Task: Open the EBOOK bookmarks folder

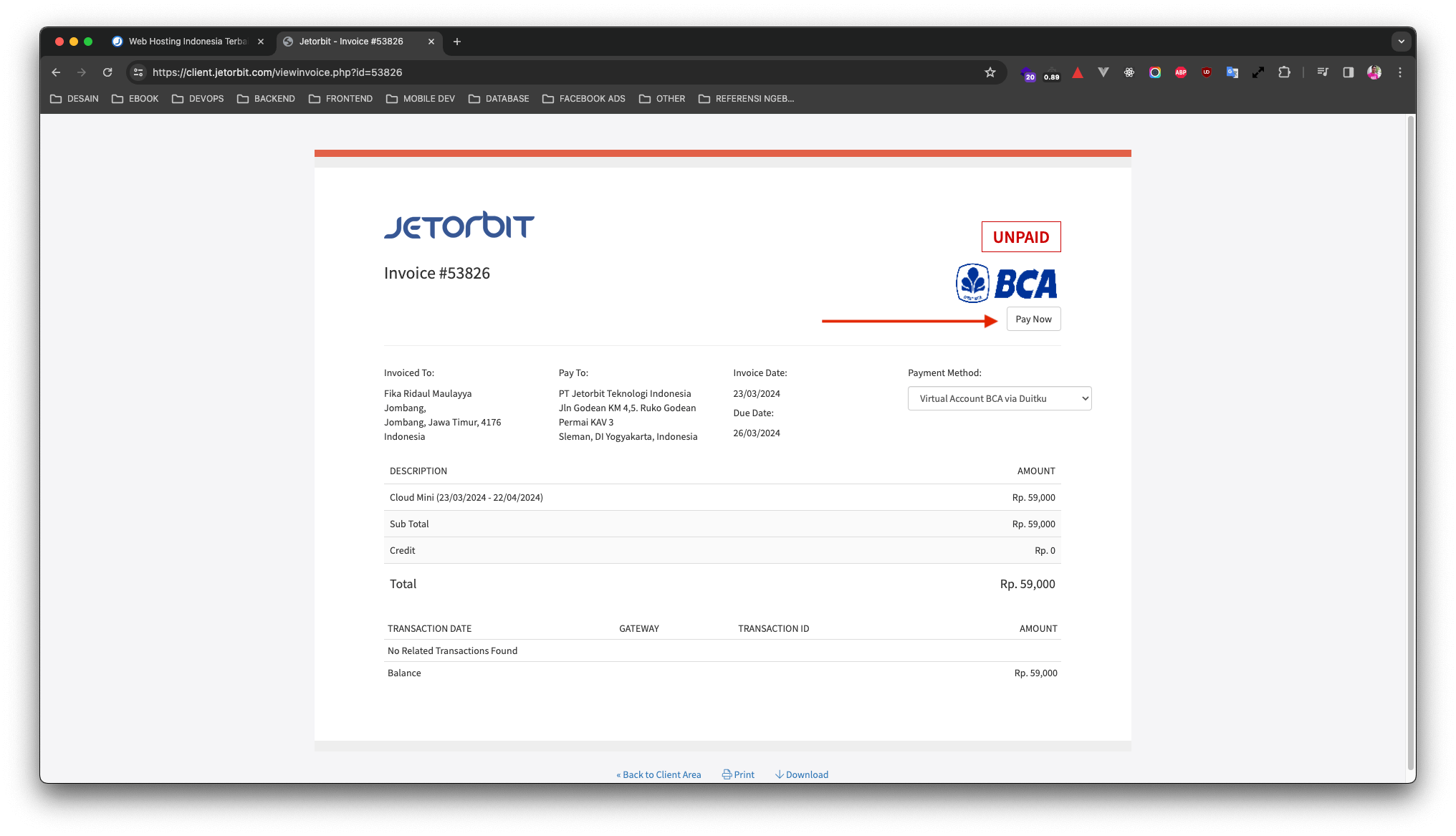Action: tap(135, 99)
